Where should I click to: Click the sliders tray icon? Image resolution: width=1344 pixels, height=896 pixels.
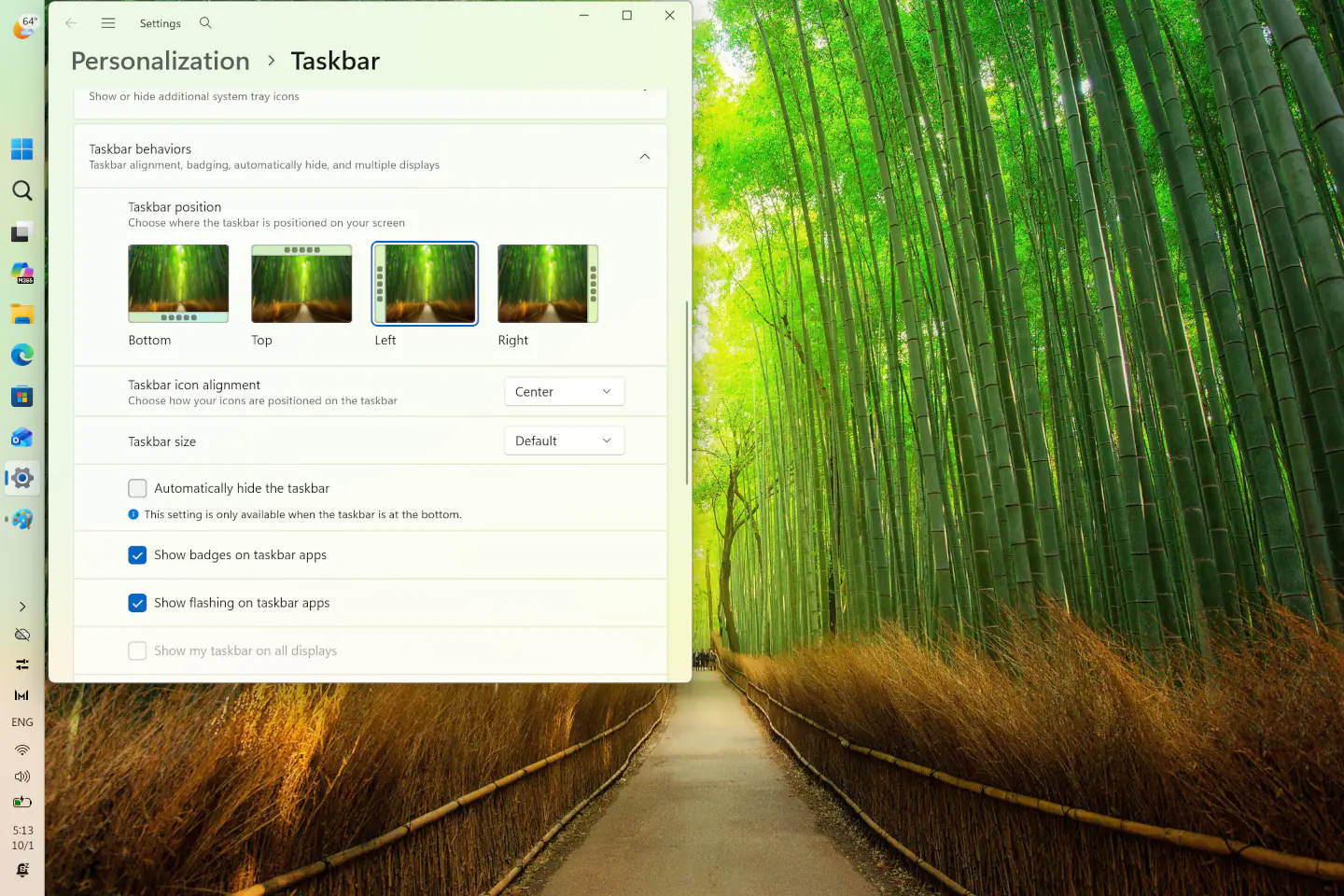click(22, 665)
